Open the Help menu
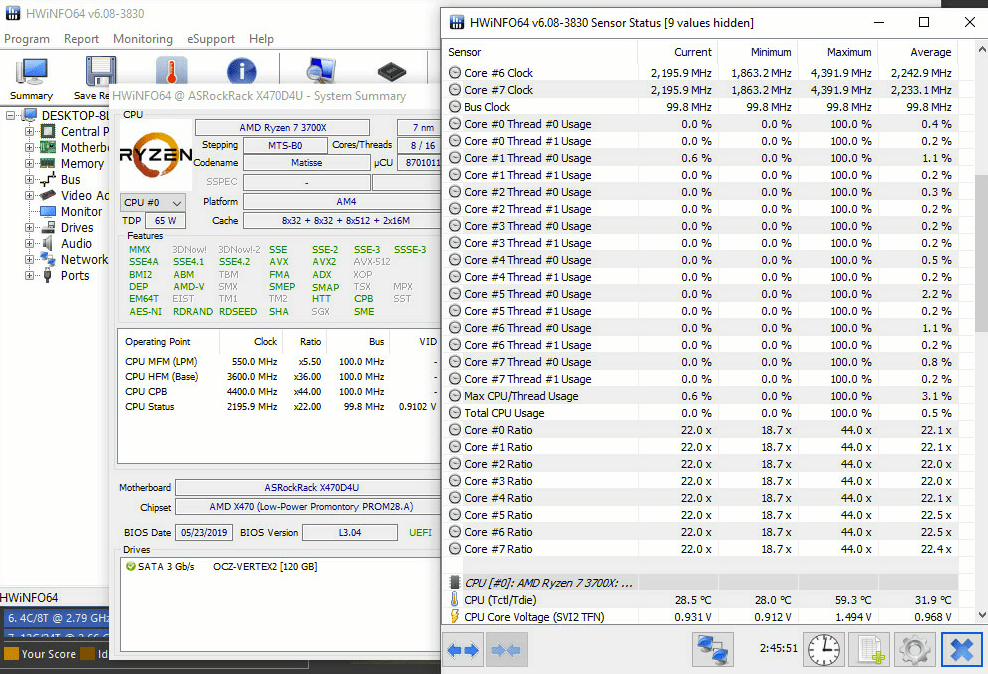Screen dimensions: 988x674 pyautogui.click(x=261, y=39)
